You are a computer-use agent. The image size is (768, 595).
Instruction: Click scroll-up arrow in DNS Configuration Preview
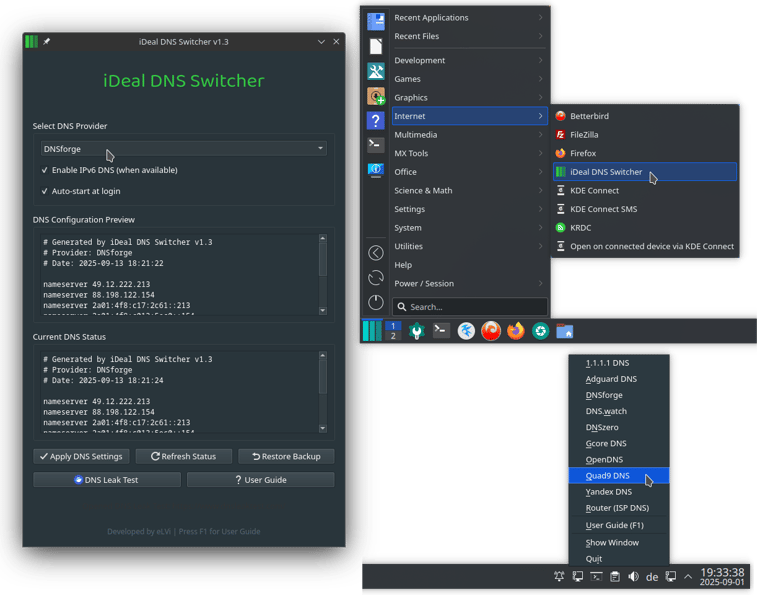tap(322, 238)
